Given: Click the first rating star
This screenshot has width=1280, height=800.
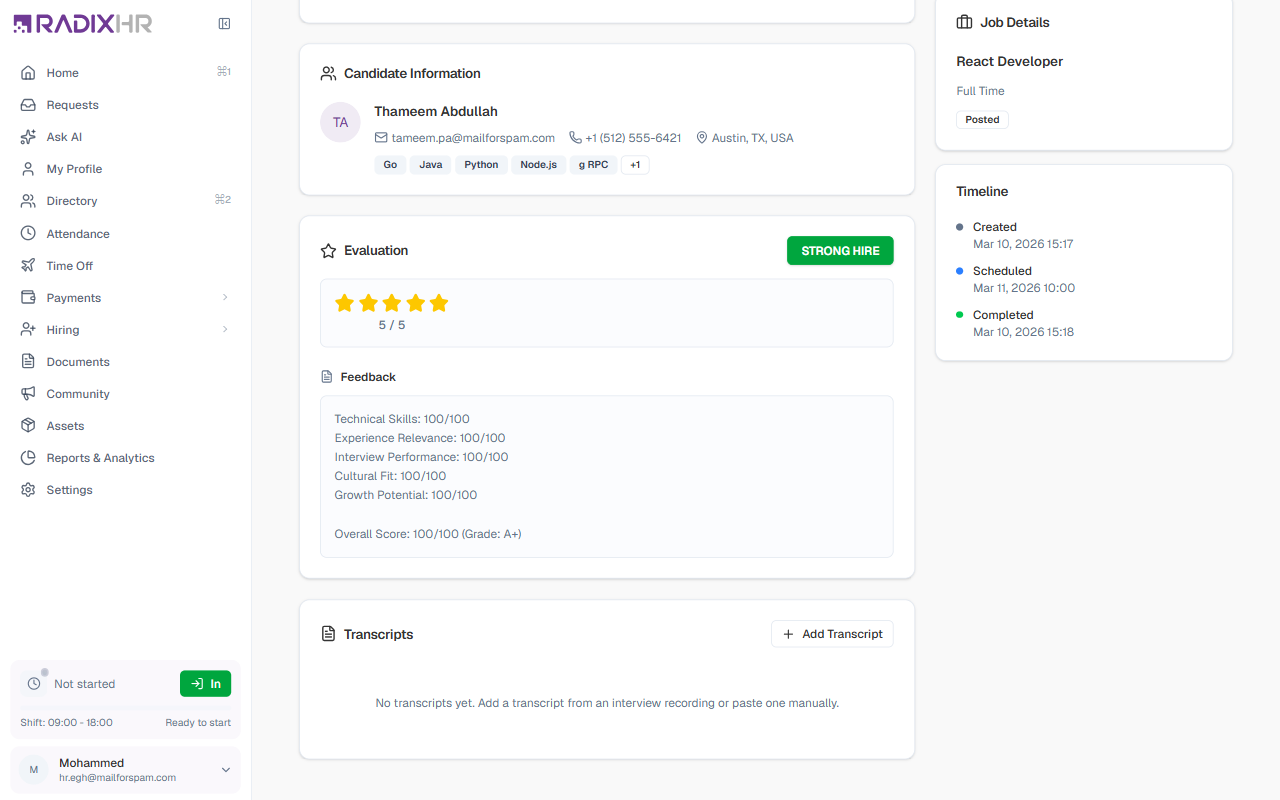Looking at the screenshot, I should tap(345, 303).
